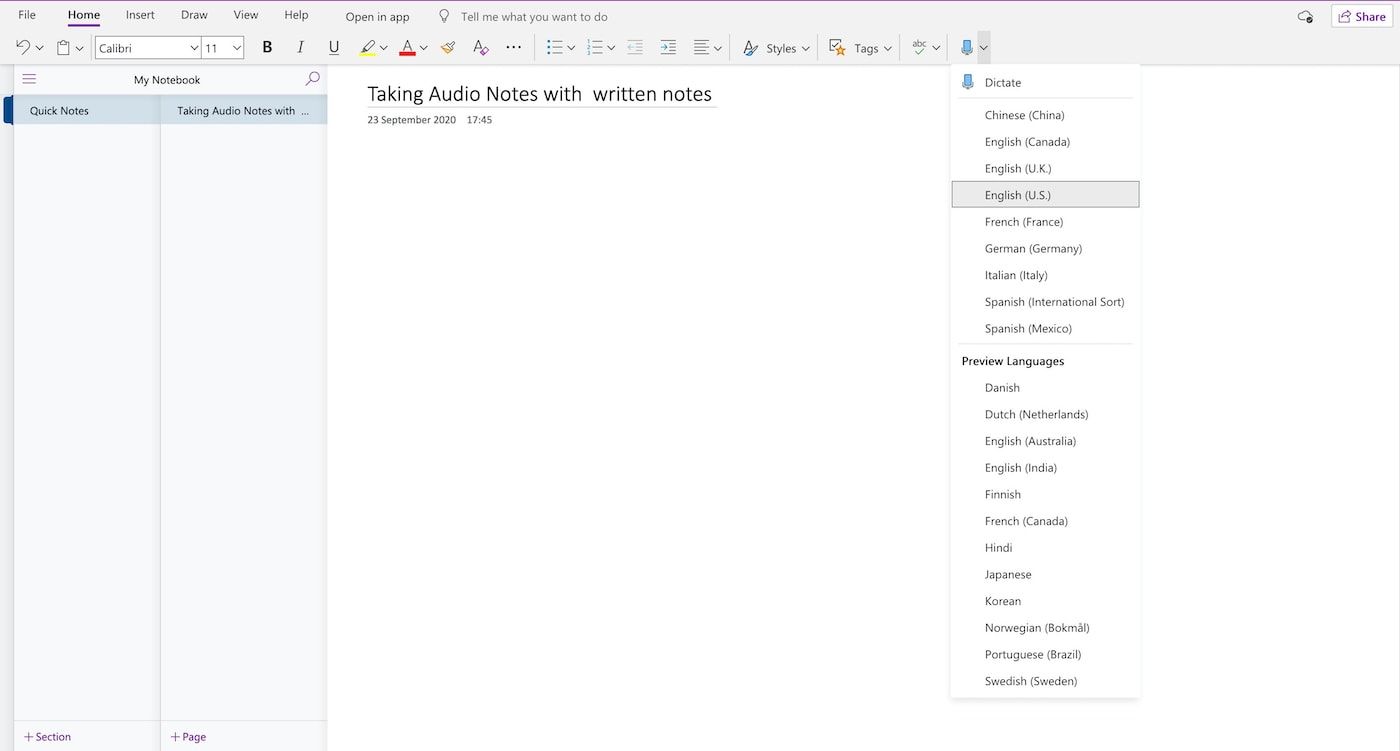This screenshot has width=1400, height=751.
Task: Click the Clear Formatting icon
Action: 481,47
